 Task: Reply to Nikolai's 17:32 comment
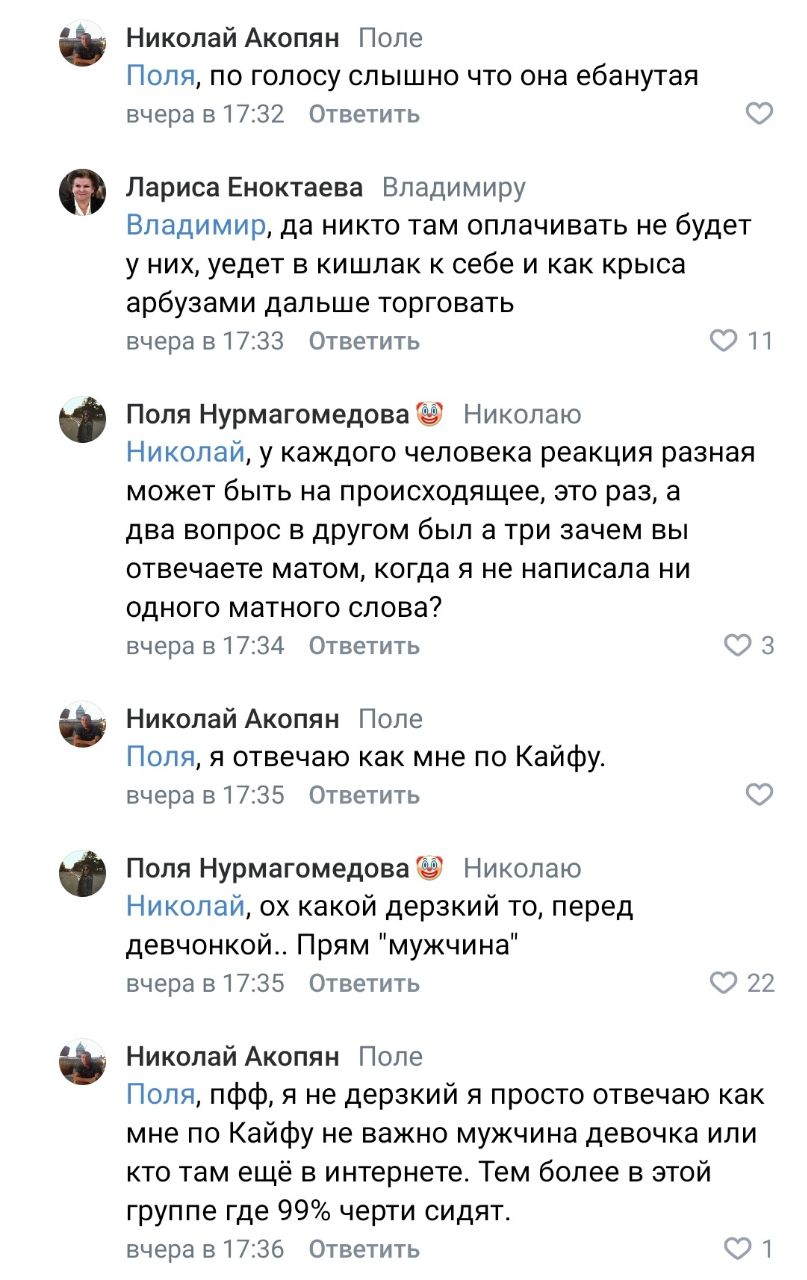point(364,114)
